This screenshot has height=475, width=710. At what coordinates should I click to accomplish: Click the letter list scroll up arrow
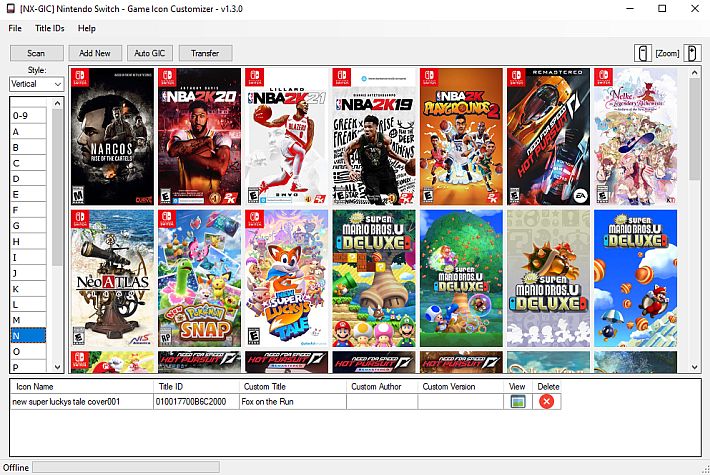coord(58,104)
